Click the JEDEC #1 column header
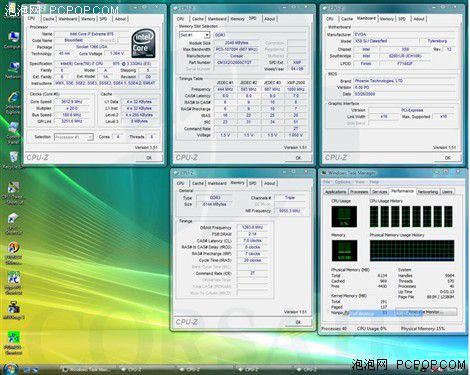Screen dimensions: 470x375 pos(225,82)
